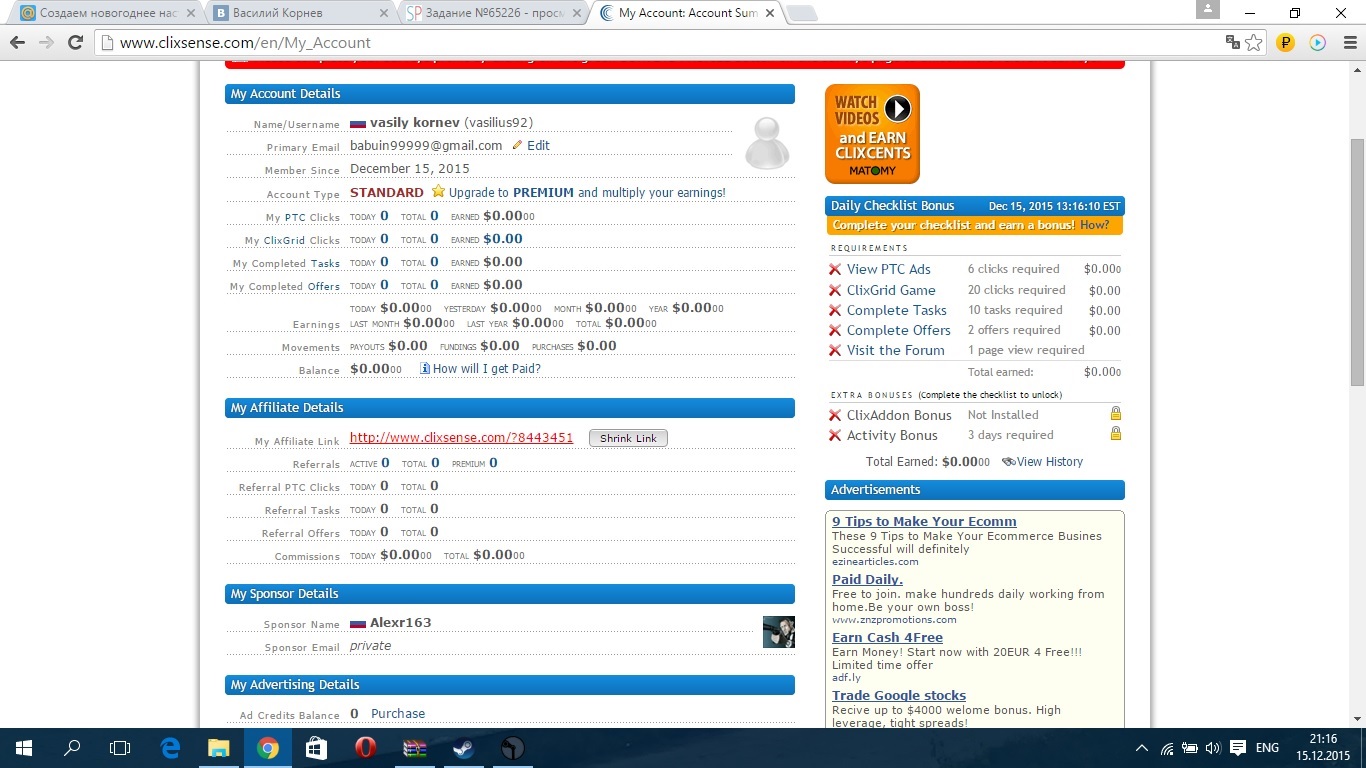Open the 'Trade Google stocks' ad link
Image resolution: width=1366 pixels, height=768 pixels.
point(899,695)
